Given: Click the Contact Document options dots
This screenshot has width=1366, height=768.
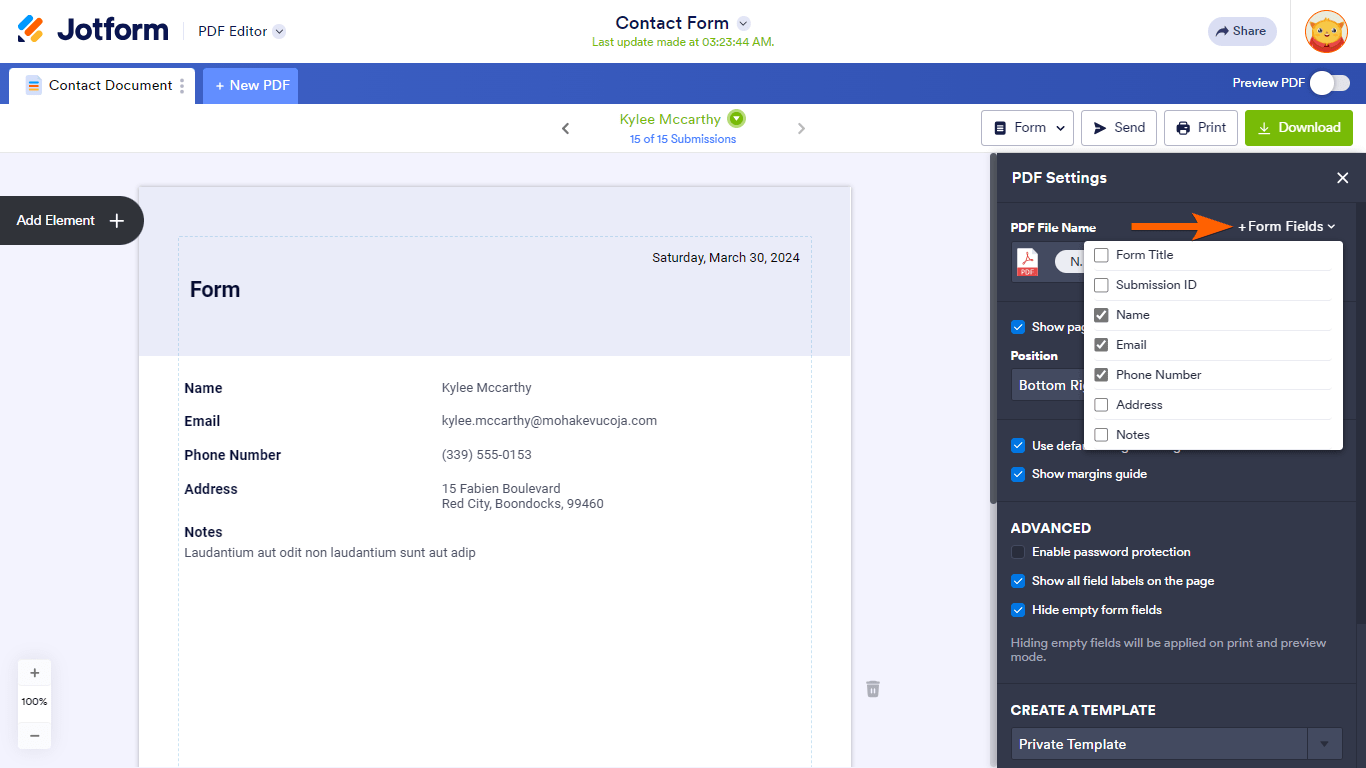Looking at the screenshot, I should 182,86.
